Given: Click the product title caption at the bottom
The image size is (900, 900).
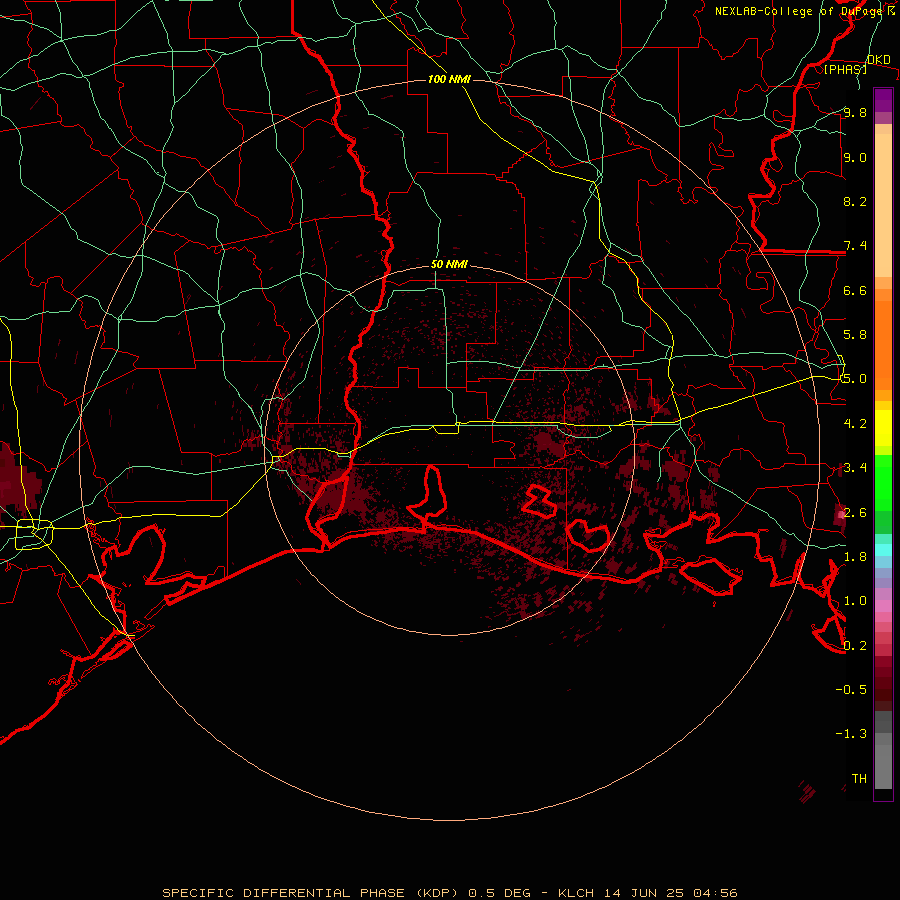Looking at the screenshot, I should 450,893.
